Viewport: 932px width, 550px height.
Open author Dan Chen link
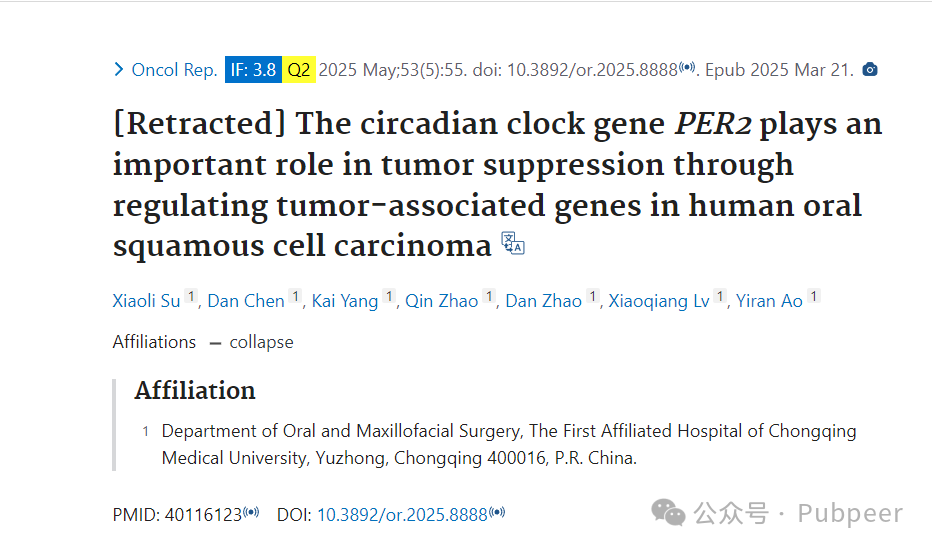245,301
